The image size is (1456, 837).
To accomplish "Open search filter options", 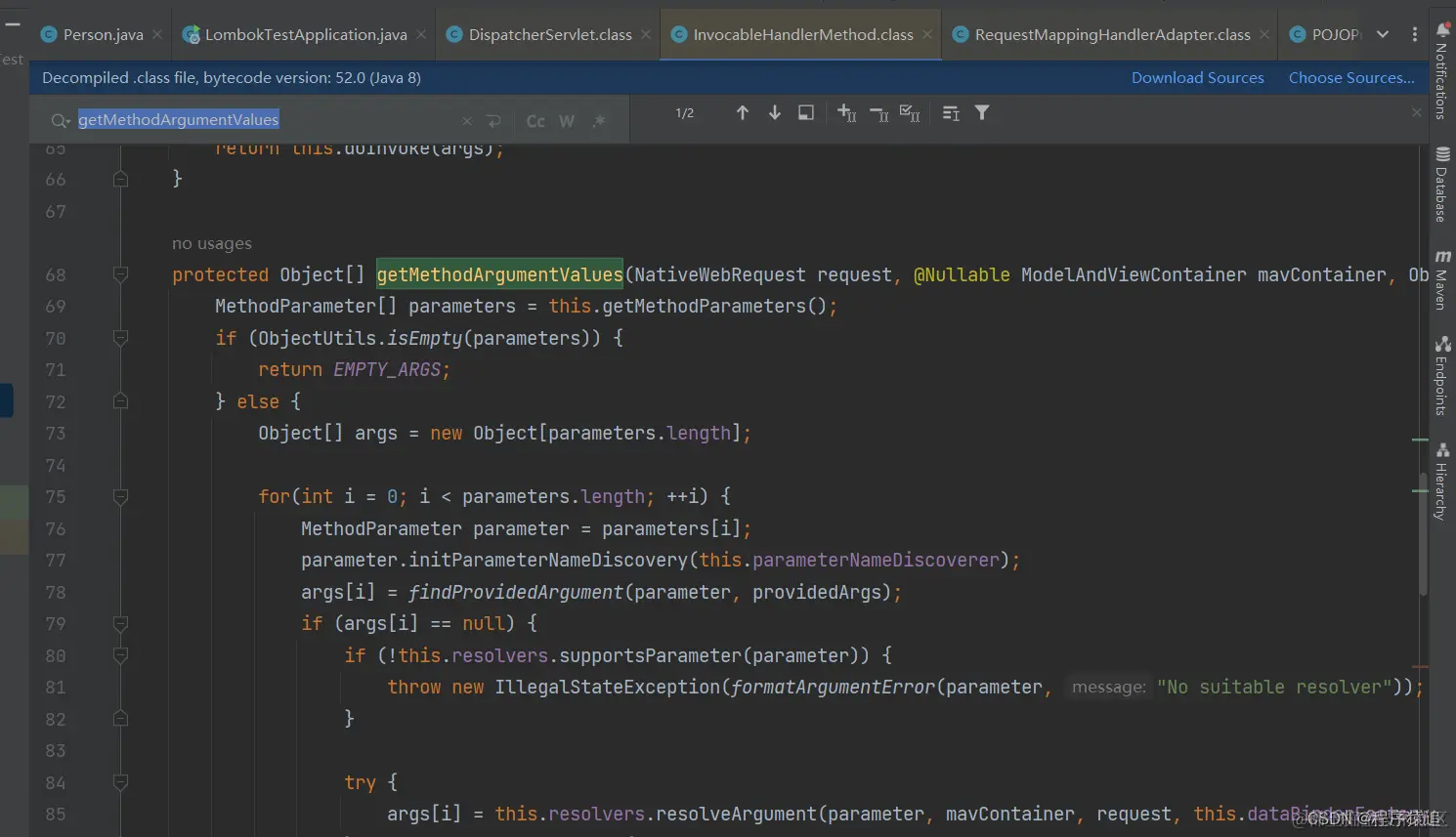I will pos(982,113).
